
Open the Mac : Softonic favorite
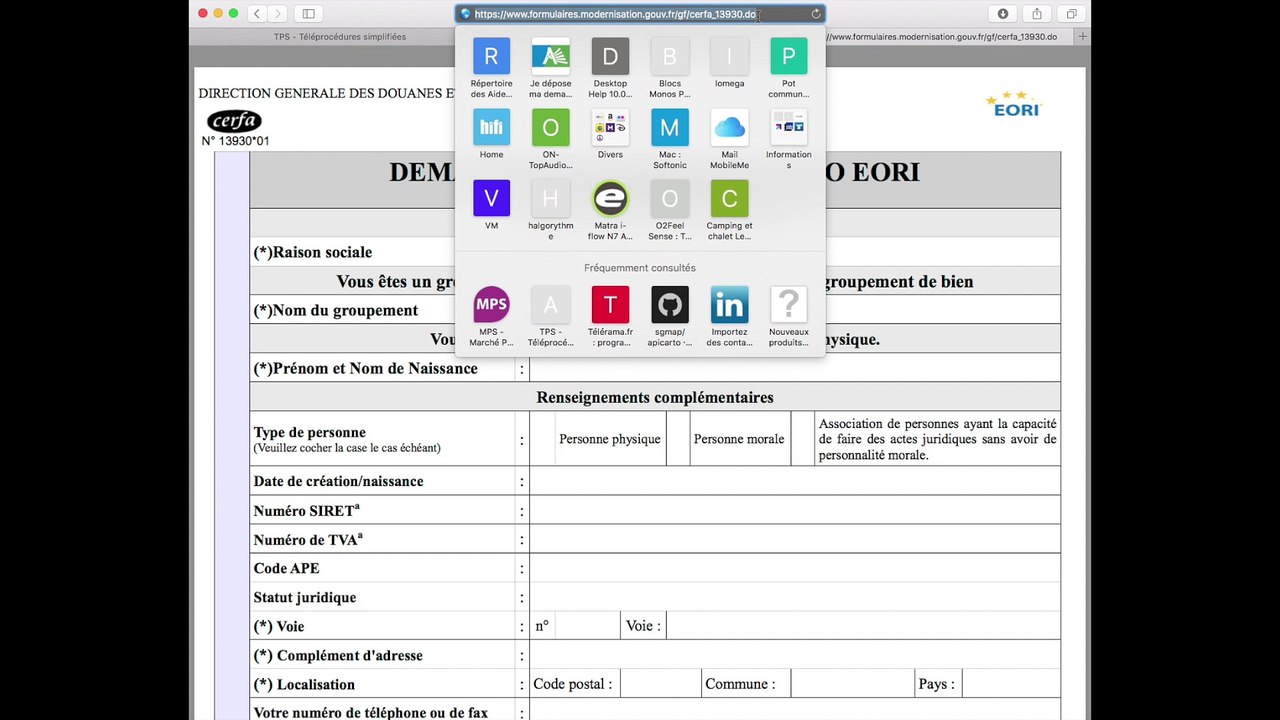pyautogui.click(x=670, y=138)
